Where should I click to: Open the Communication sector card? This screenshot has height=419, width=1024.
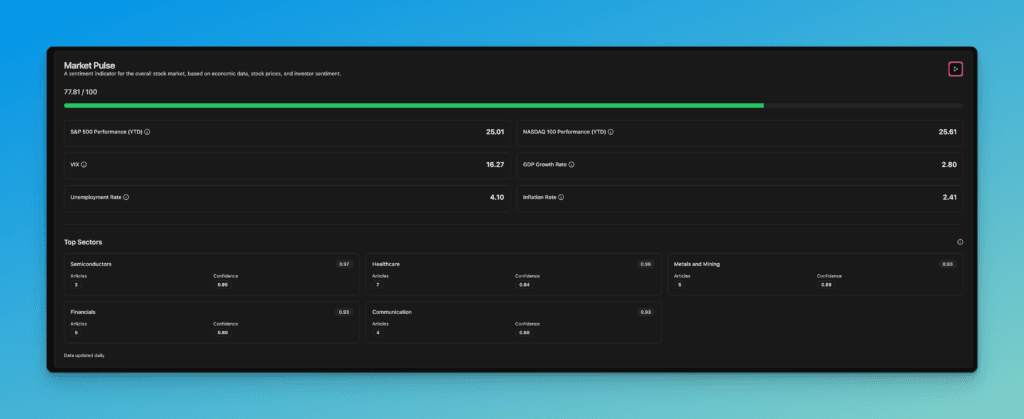pos(511,322)
